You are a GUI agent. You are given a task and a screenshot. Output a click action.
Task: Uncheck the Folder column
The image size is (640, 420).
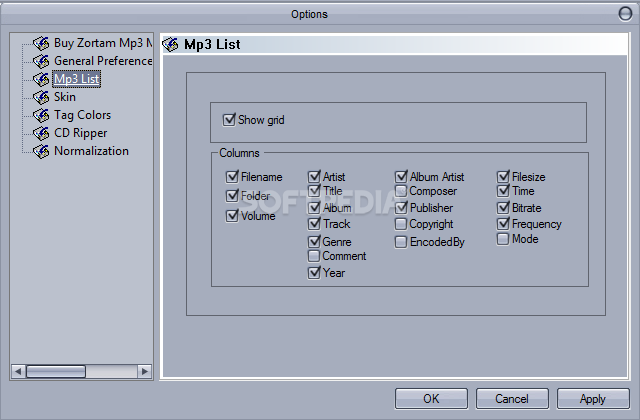click(232, 196)
